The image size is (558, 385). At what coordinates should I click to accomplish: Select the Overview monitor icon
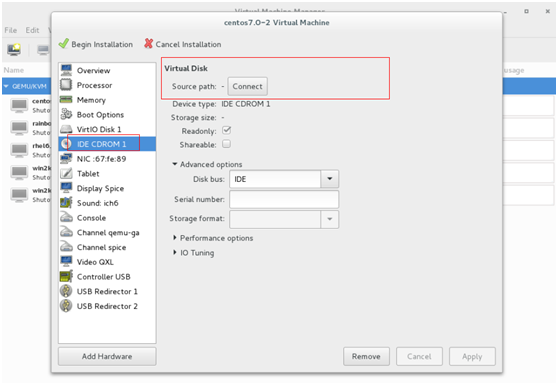pyautogui.click(x=66, y=70)
